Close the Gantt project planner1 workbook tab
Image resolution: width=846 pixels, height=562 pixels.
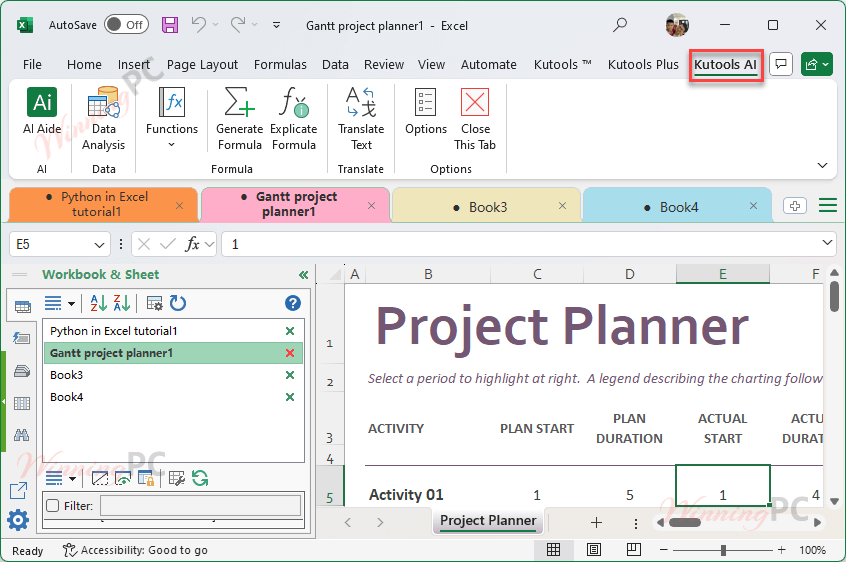[371, 205]
